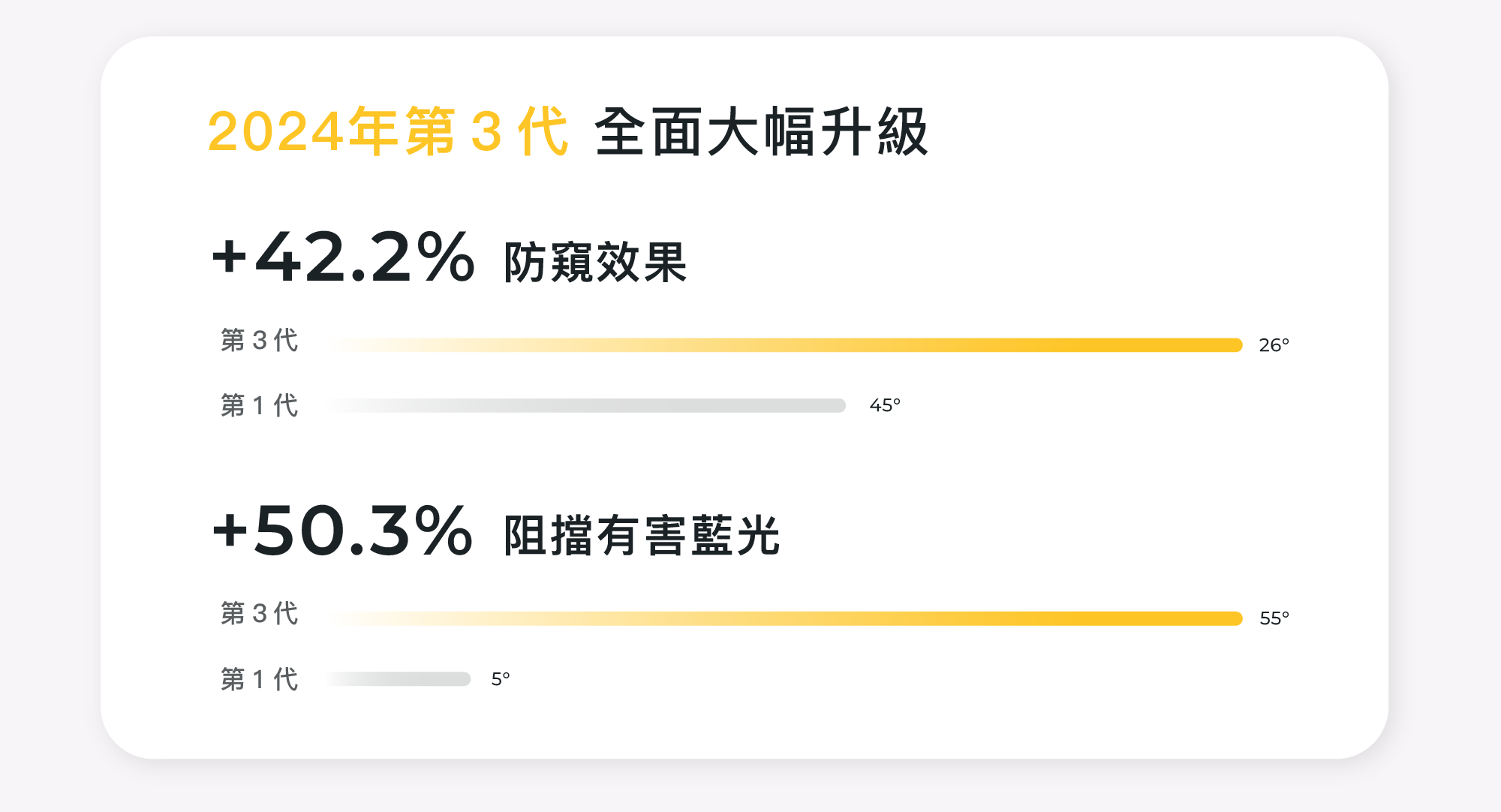The width and height of the screenshot is (1501, 812).
Task: Click the 26° value
Action: tap(1274, 345)
